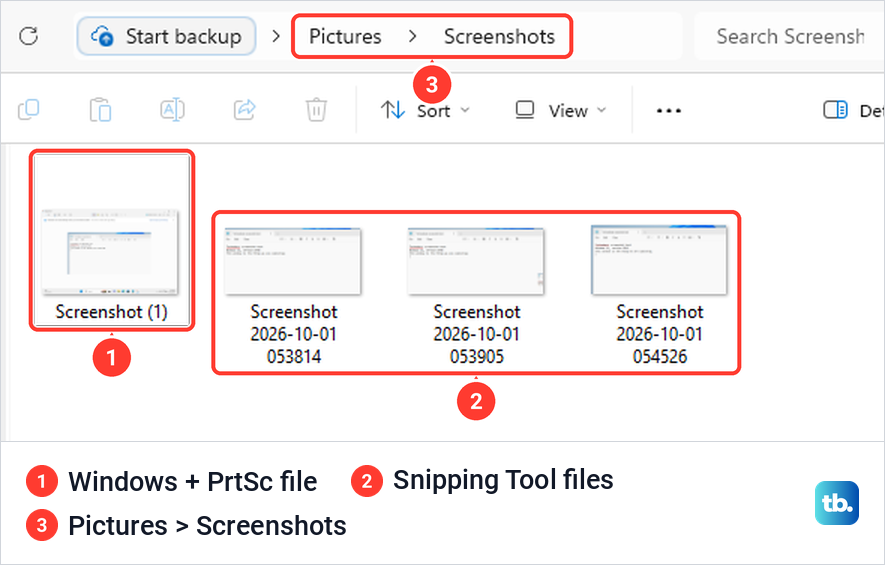Select Screenshot 2026-10-01 053905 thumbnail
This screenshot has width=885, height=565.
coord(476,261)
